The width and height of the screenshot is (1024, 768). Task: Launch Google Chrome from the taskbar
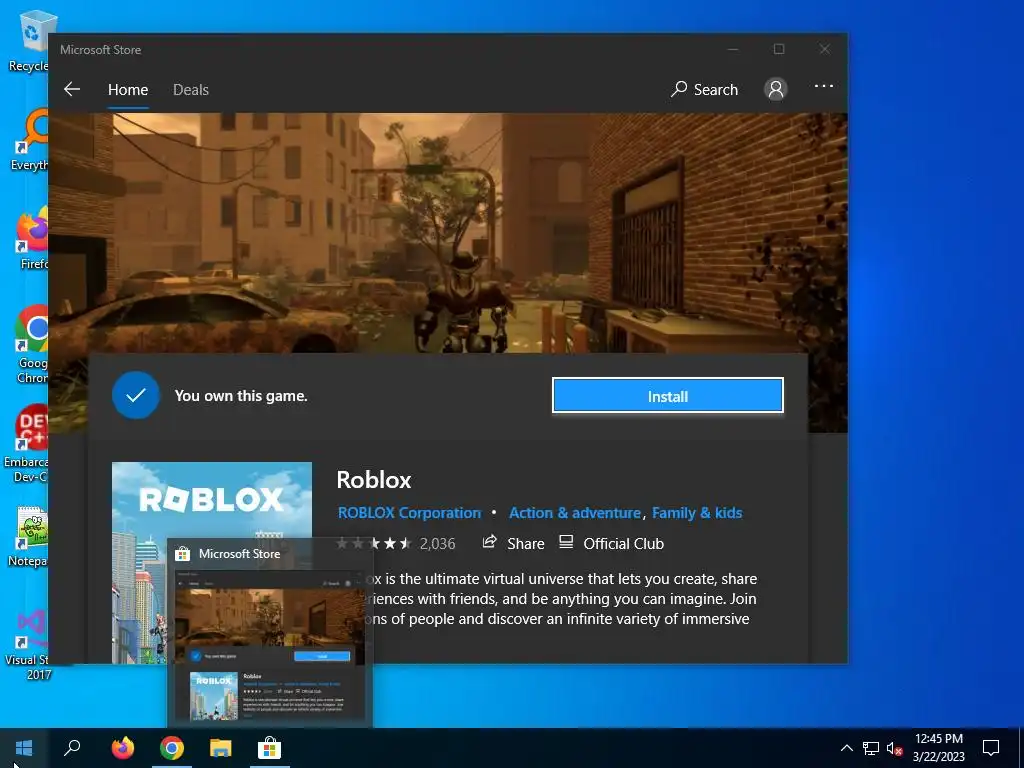click(172, 748)
